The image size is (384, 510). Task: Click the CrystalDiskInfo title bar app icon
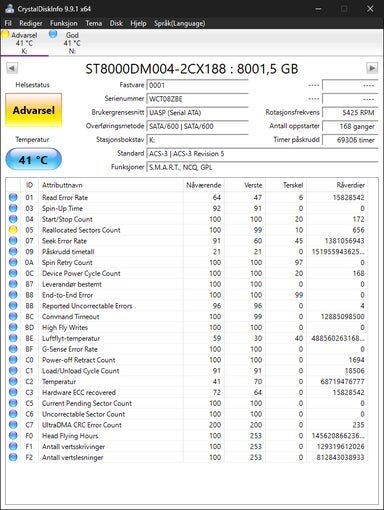(9, 8)
